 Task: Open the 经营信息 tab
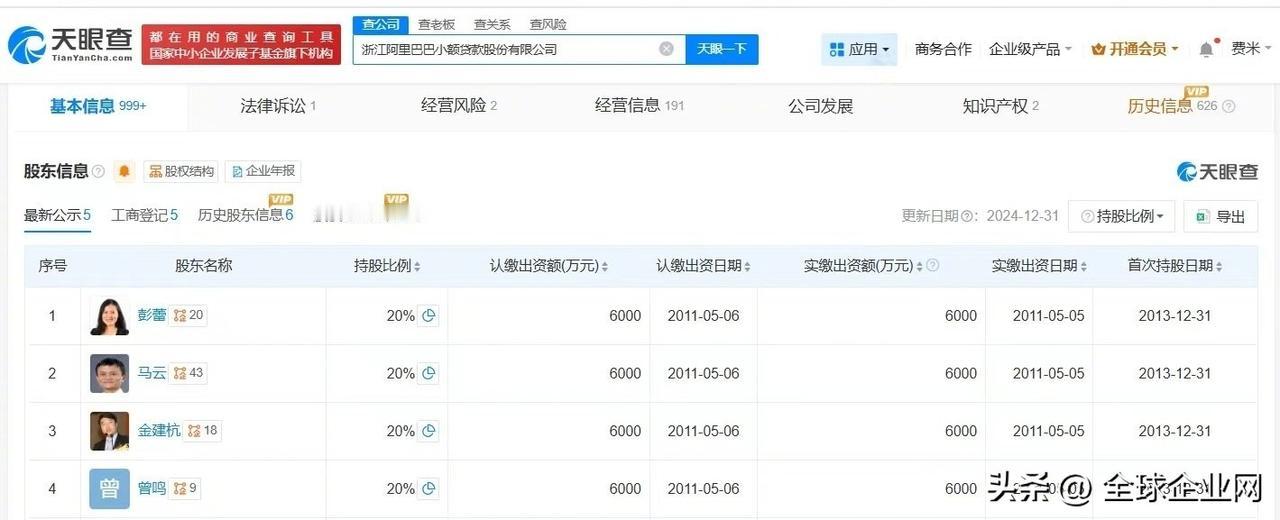click(x=639, y=106)
